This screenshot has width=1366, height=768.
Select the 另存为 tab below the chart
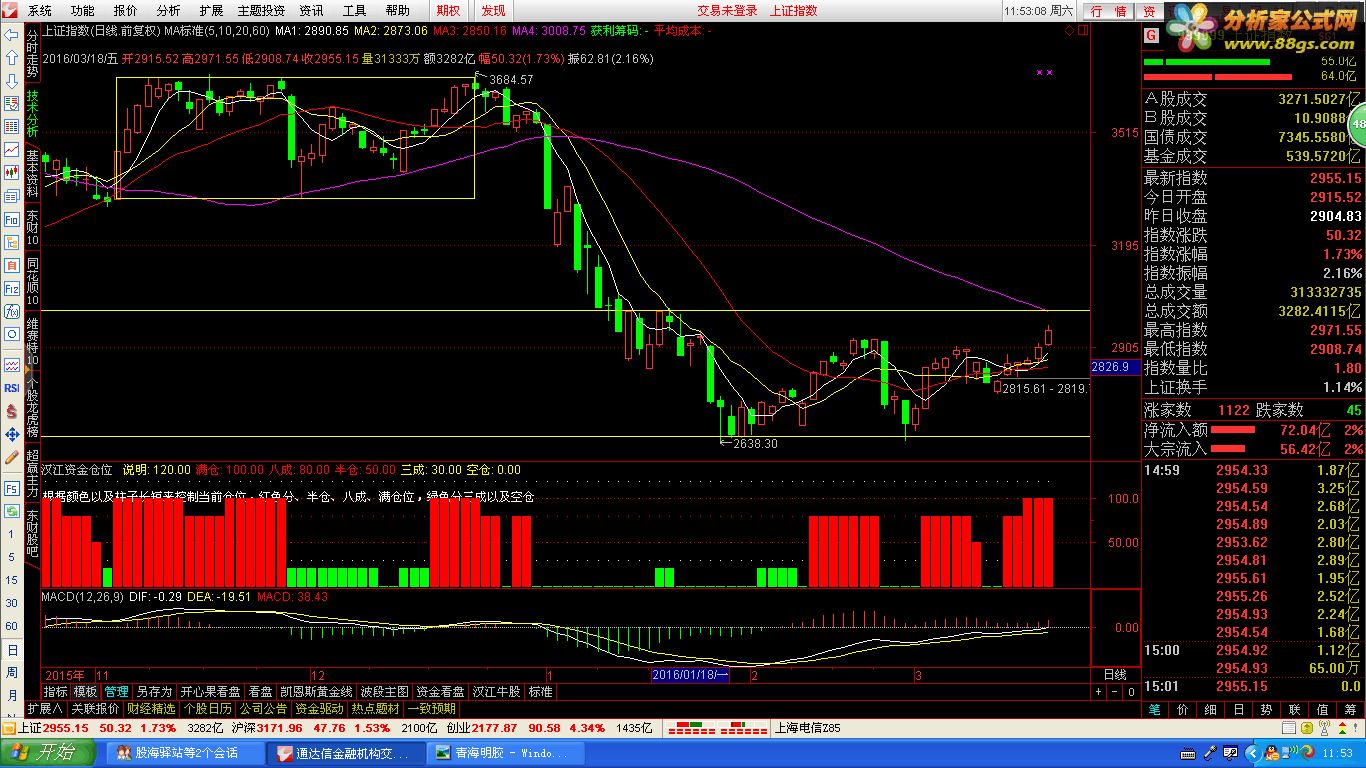(154, 691)
